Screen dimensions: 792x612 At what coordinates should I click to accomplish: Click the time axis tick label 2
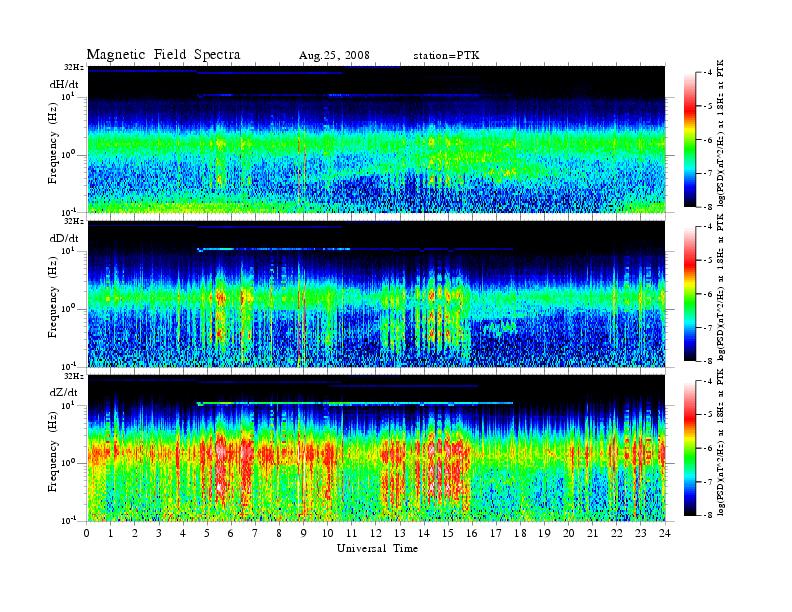pos(135,533)
